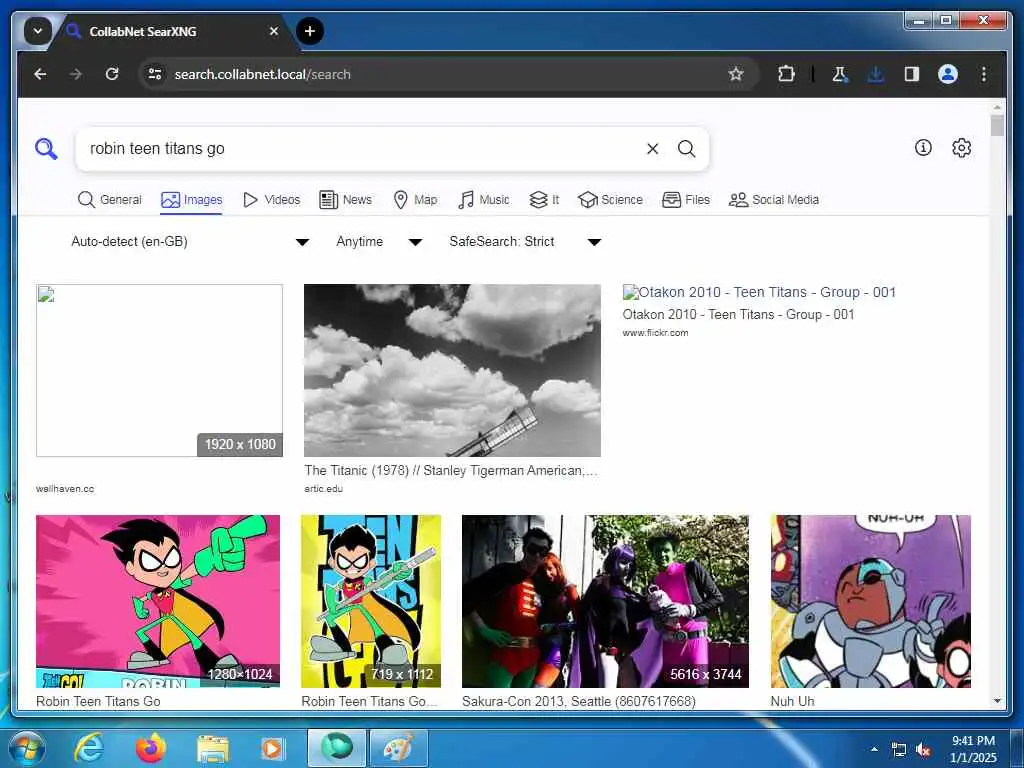This screenshot has height=768, width=1024.
Task: Click the address bar URL
Action: 263,74
